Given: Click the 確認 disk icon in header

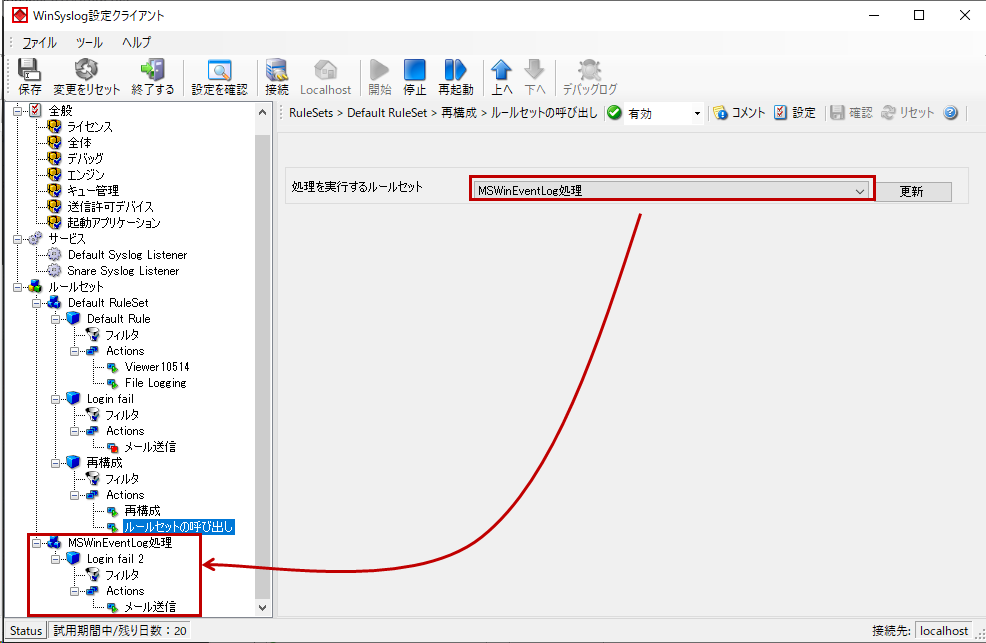Looking at the screenshot, I should pos(837,113).
